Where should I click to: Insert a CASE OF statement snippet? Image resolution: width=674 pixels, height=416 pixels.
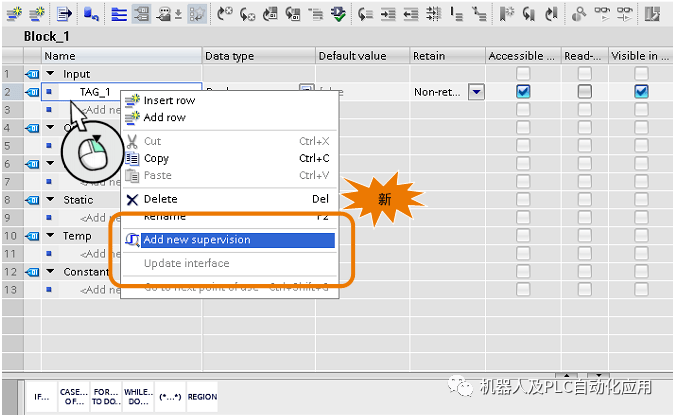(x=74, y=396)
